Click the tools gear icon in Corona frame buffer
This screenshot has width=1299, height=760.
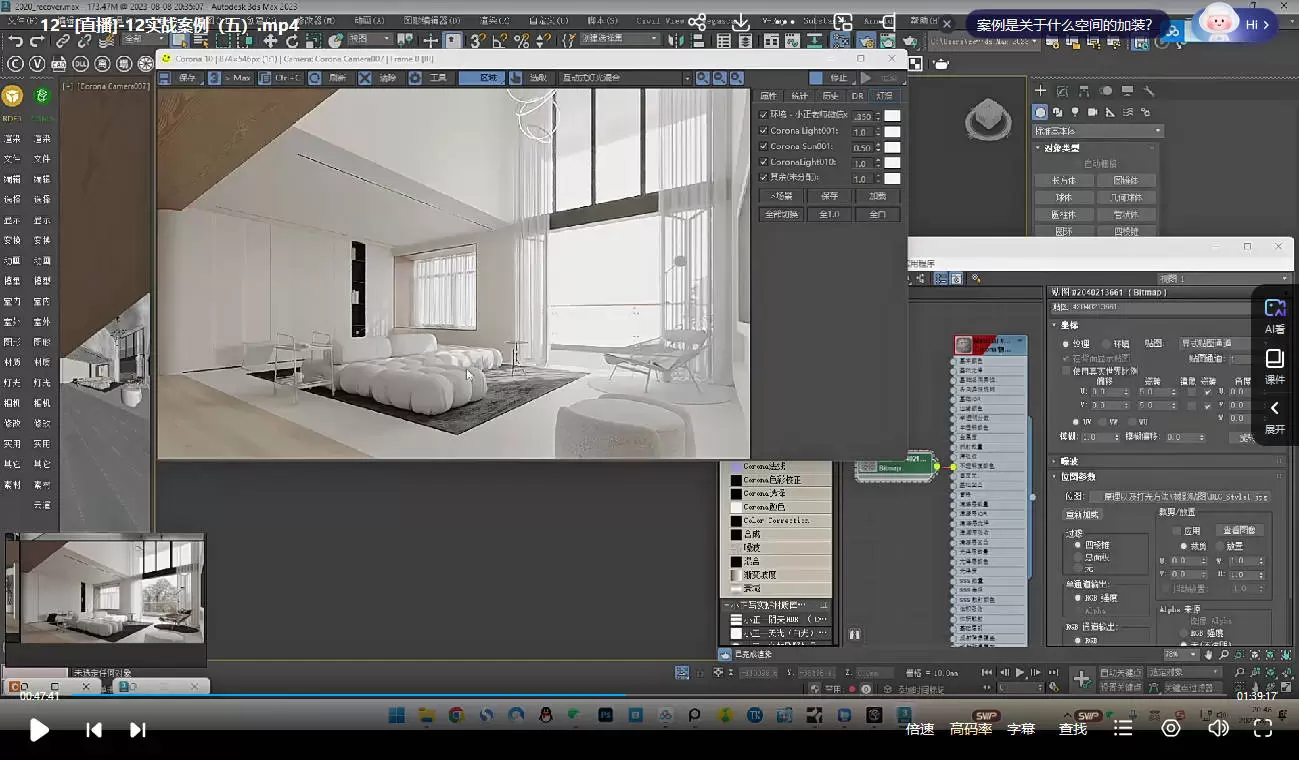(414, 78)
